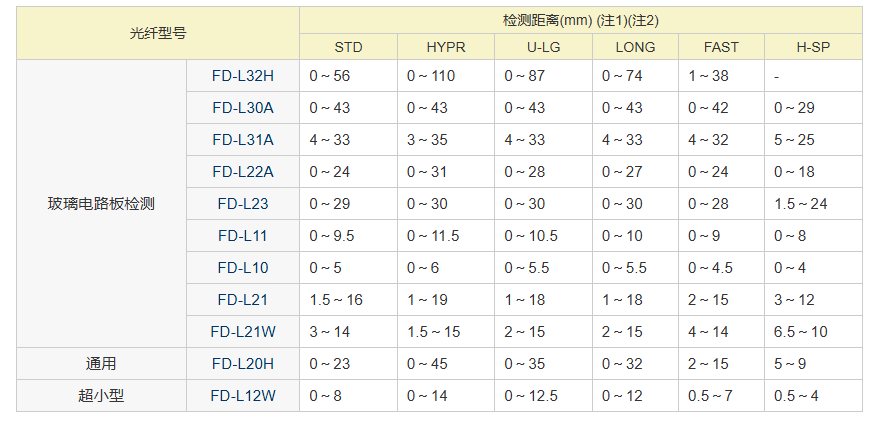Open the FD-L10 model link
This screenshot has width=894, height=421.
(243, 268)
